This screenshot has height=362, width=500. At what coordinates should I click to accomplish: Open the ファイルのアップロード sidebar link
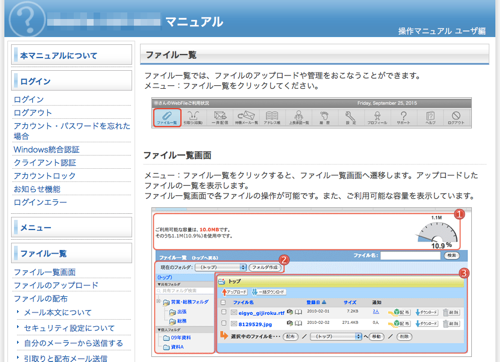(x=56, y=285)
